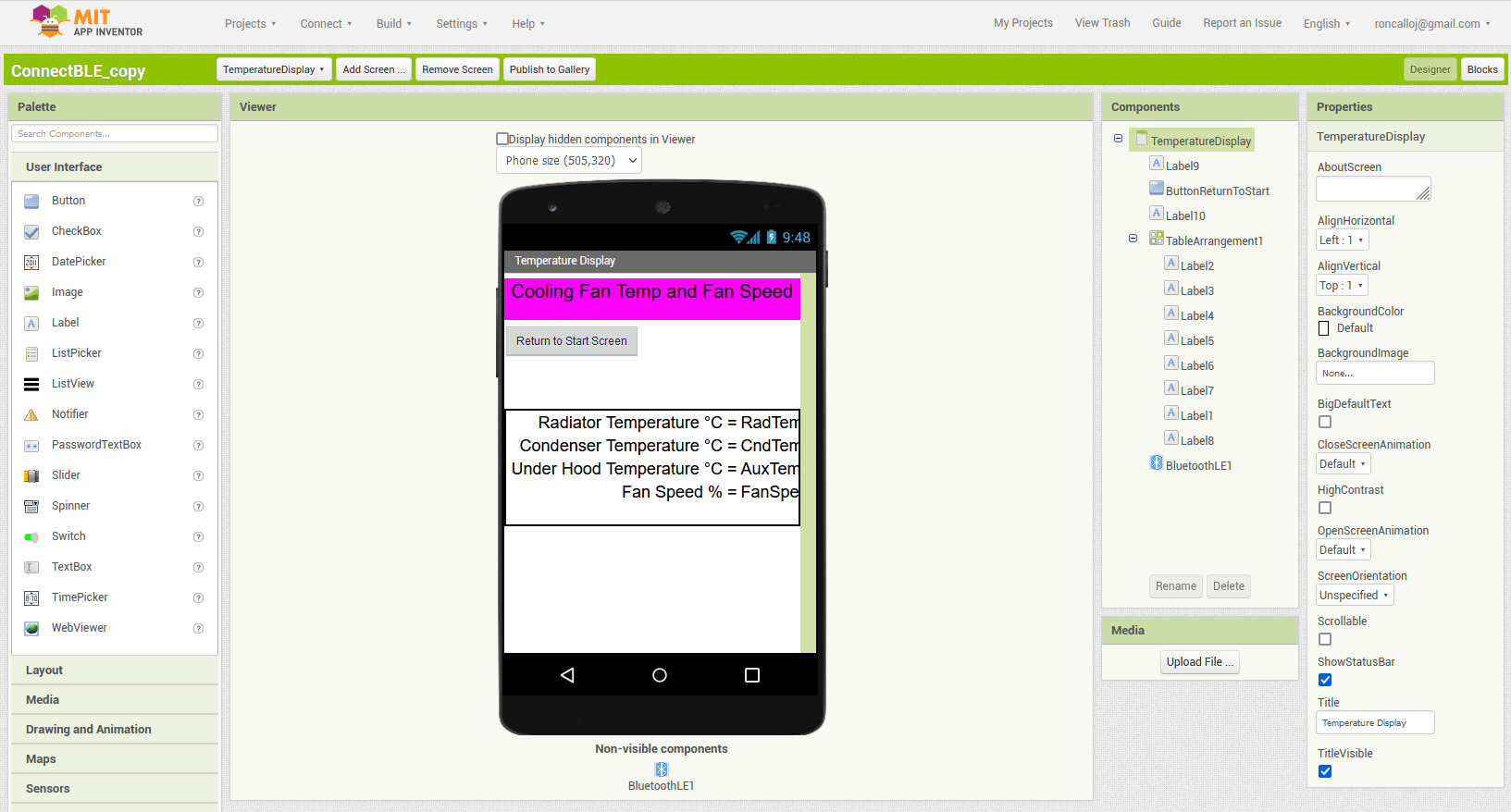Open the TemperatureDisplay screen selector dropdown
The height and width of the screenshot is (812, 1511).
274,69
